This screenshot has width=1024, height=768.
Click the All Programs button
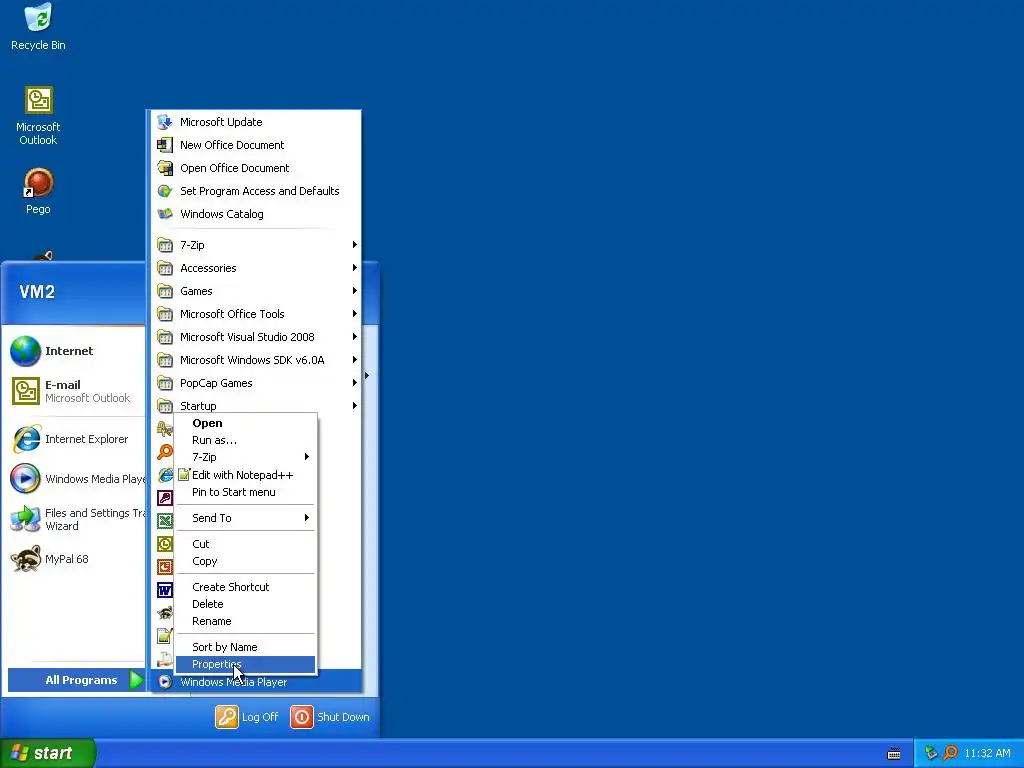click(x=76, y=680)
